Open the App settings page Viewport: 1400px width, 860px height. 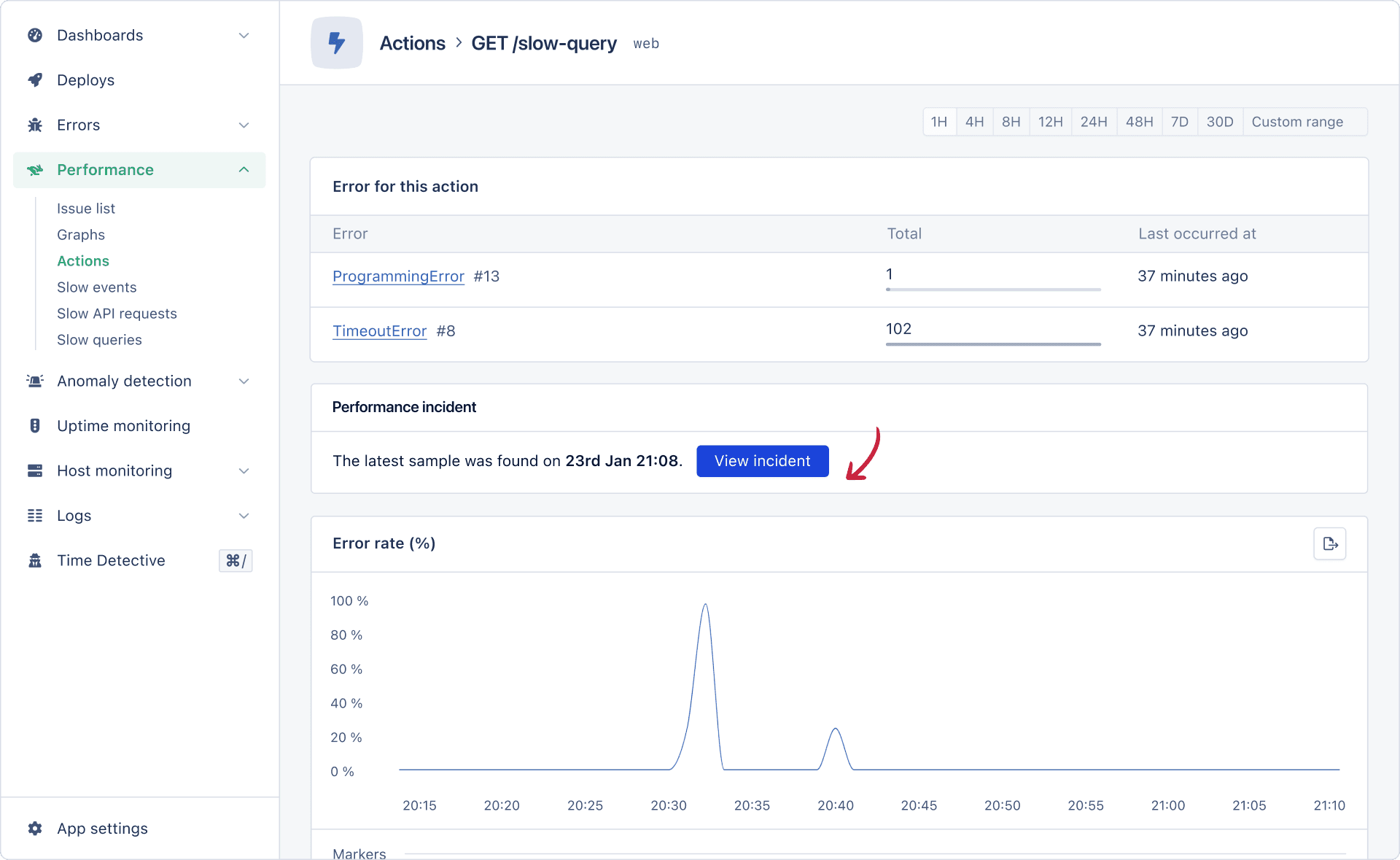[102, 828]
